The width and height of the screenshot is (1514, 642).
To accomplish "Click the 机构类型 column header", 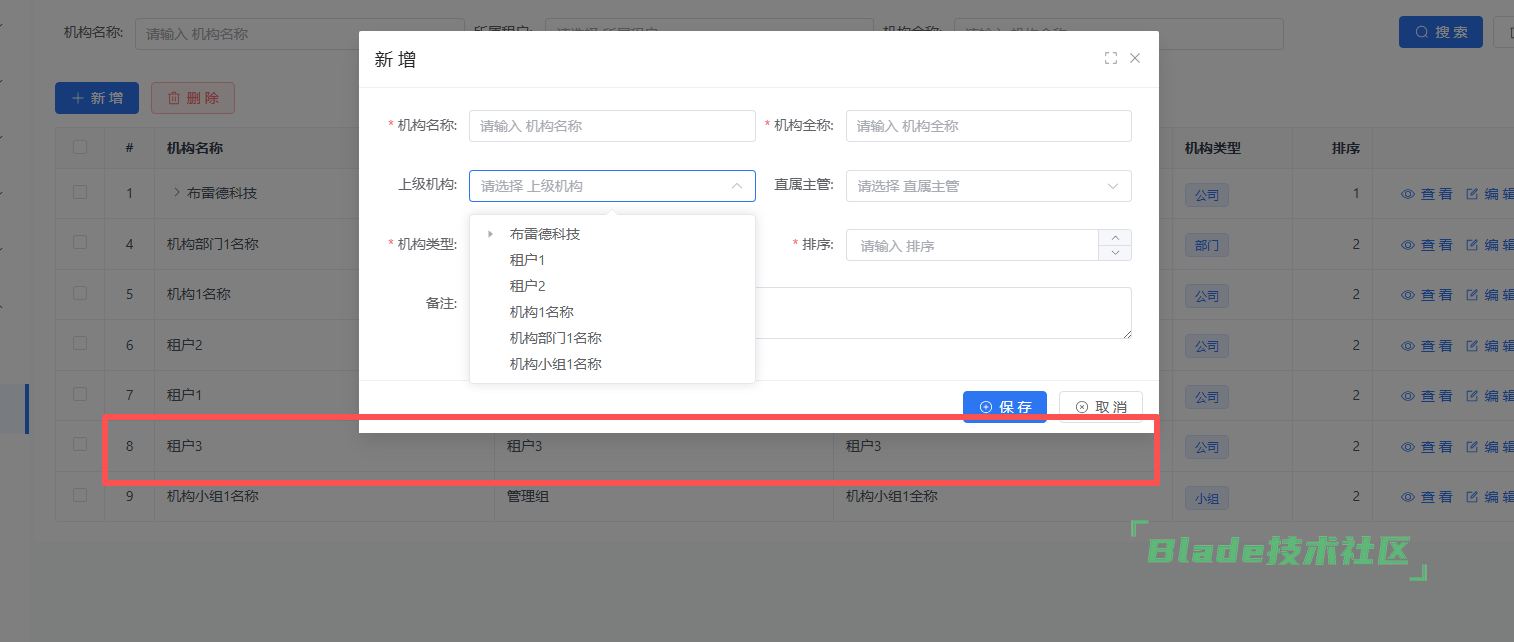I will point(1213,148).
